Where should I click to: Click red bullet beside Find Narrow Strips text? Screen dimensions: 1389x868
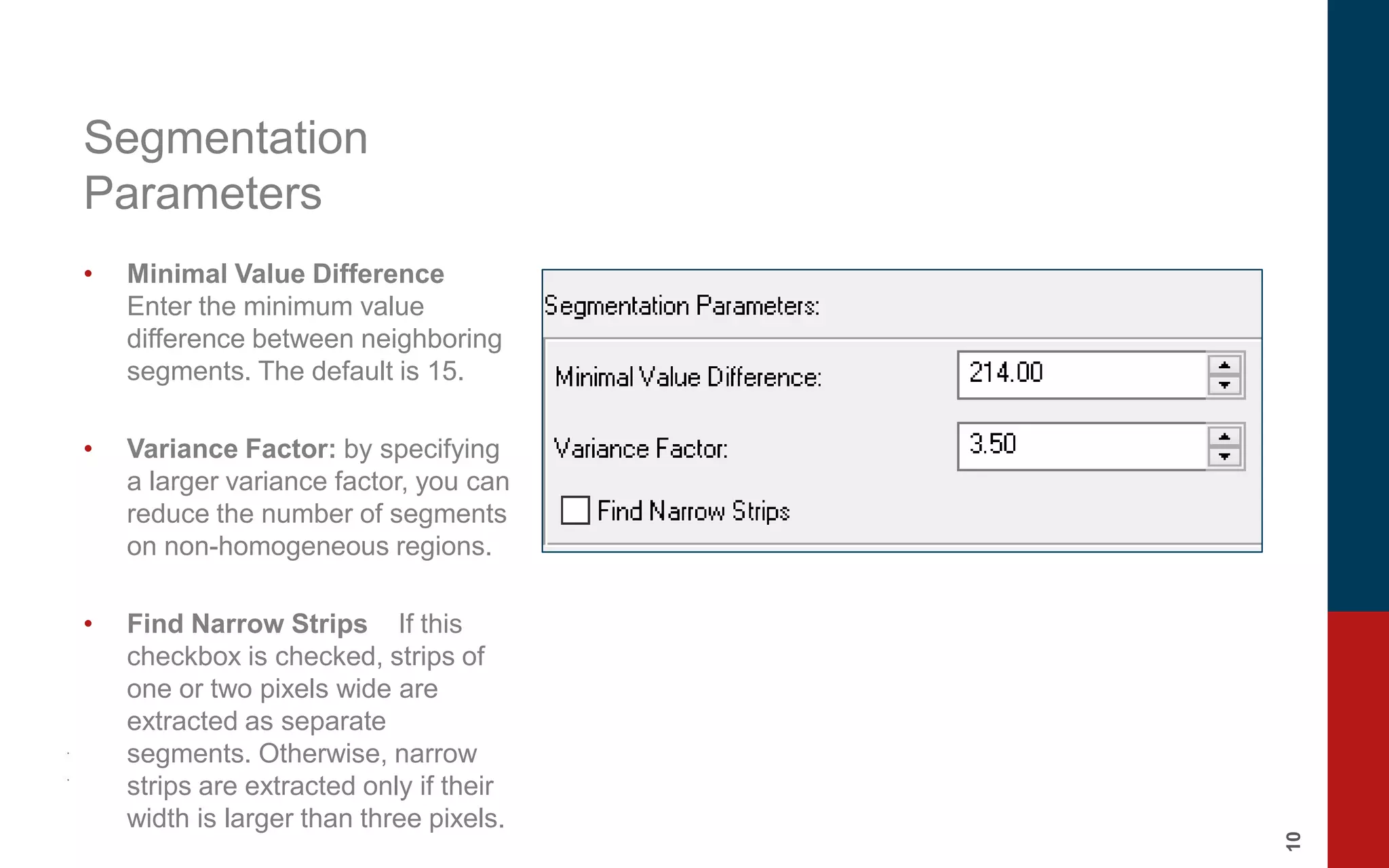click(88, 624)
